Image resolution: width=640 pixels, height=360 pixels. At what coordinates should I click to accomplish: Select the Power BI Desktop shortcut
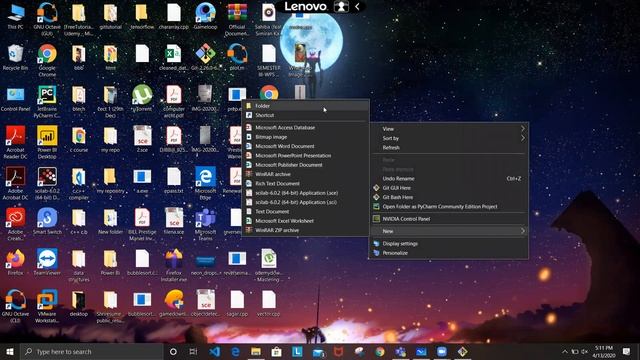pos(47,142)
